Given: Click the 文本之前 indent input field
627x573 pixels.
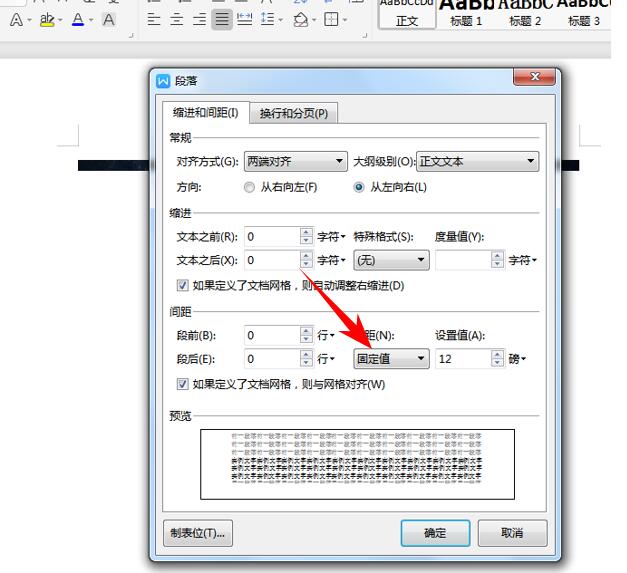Looking at the screenshot, I should [272, 237].
